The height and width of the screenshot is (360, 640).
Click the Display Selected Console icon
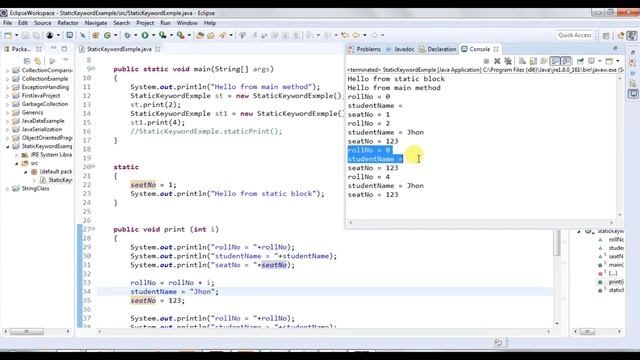point(591,61)
